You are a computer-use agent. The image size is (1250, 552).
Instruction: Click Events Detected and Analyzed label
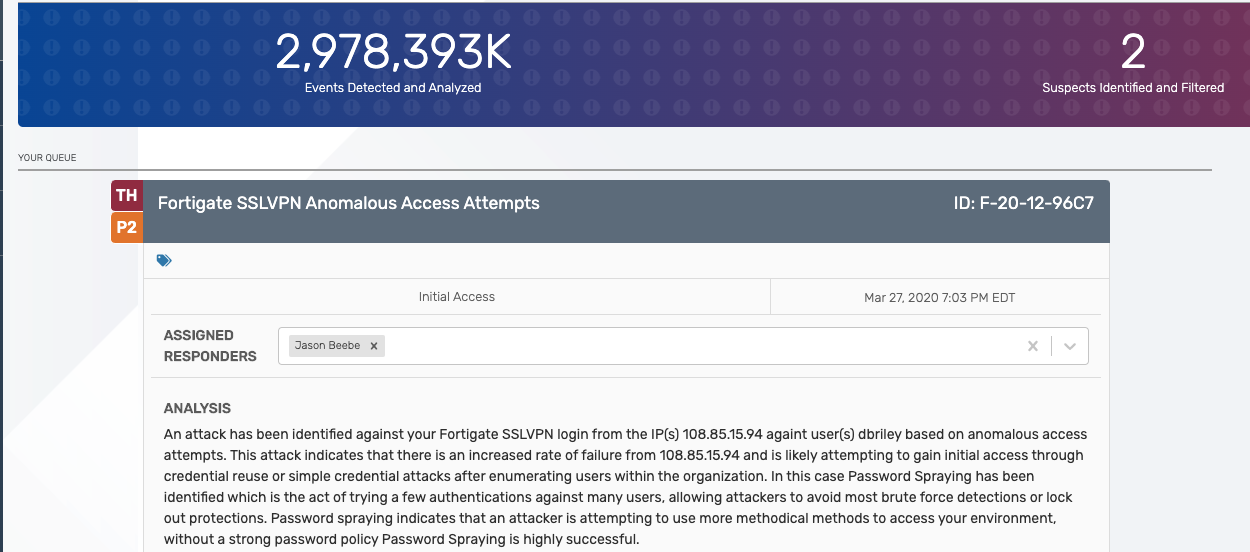tap(393, 88)
